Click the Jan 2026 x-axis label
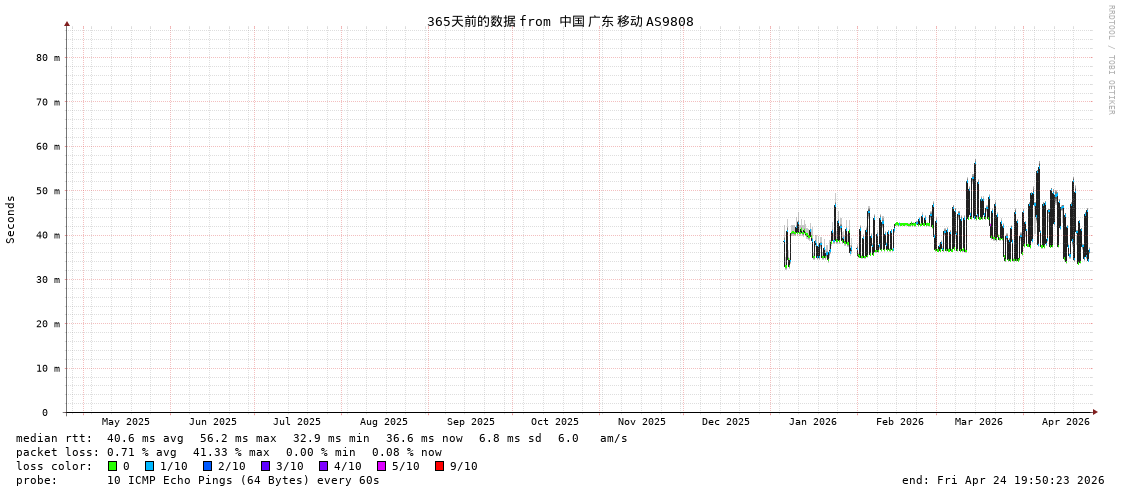This screenshot has height=494, width=1121. pyautogui.click(x=812, y=422)
